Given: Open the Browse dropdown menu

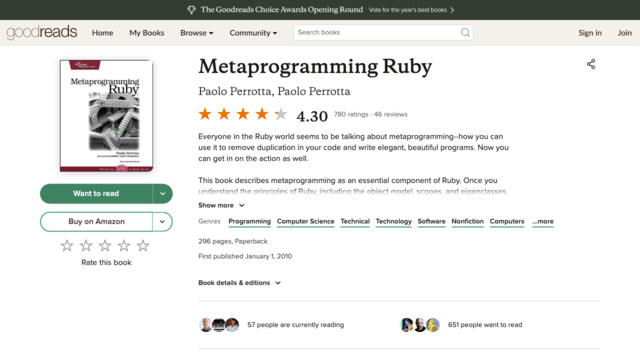Looking at the screenshot, I should (x=197, y=33).
